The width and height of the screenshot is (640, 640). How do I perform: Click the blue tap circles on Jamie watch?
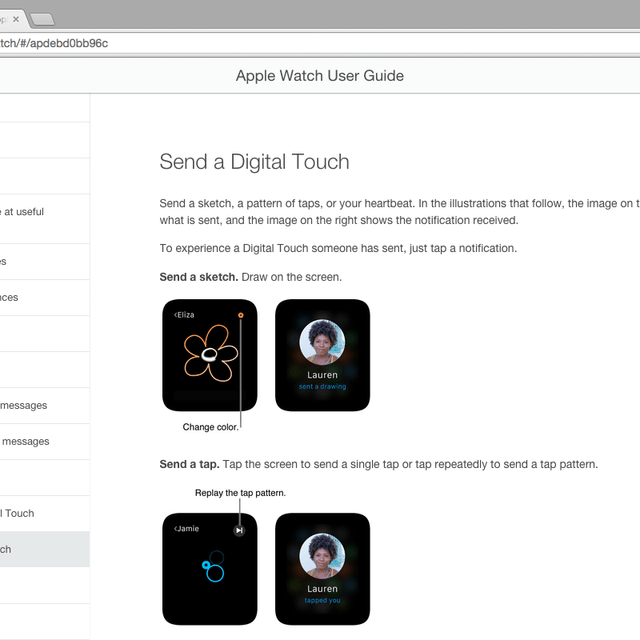[214, 566]
